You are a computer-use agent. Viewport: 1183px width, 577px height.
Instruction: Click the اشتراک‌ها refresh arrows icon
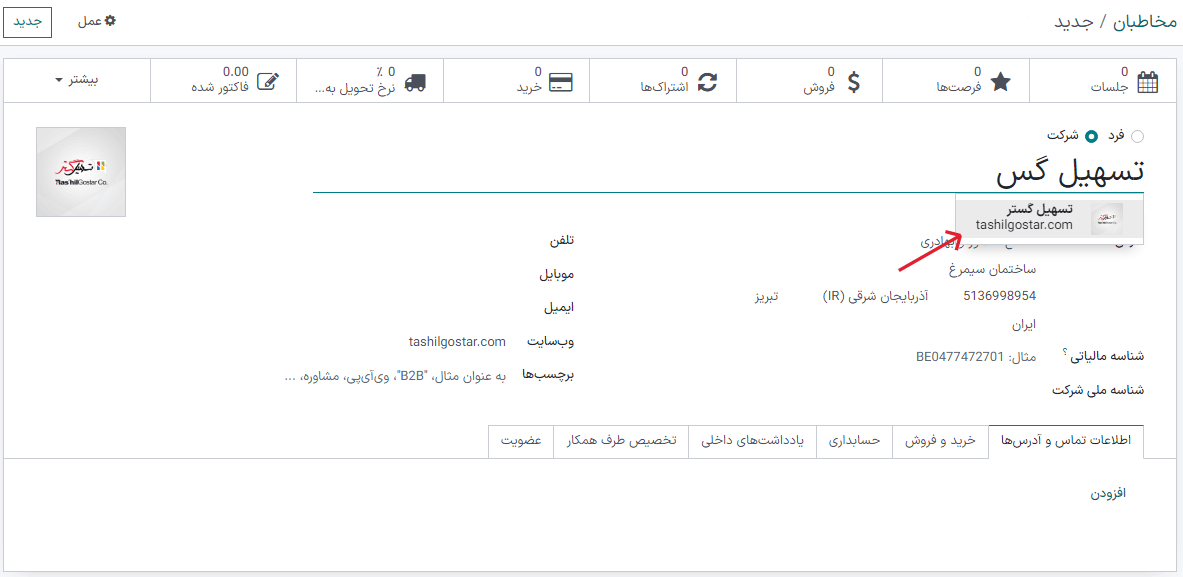pyautogui.click(x=707, y=82)
